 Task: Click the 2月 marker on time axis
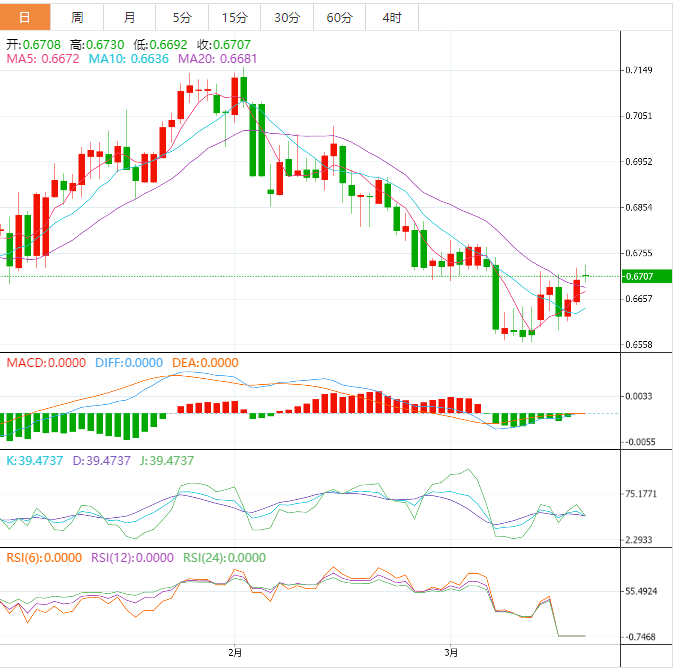(235, 653)
